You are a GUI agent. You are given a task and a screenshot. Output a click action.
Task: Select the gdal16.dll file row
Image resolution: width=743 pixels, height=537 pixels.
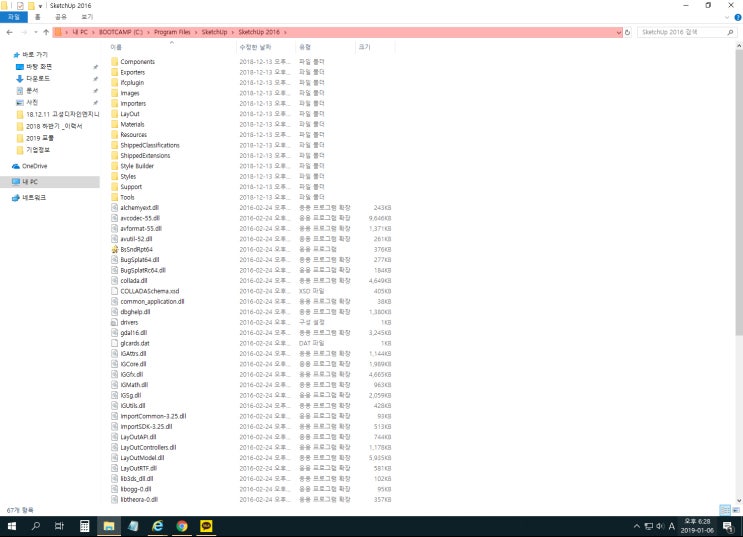(x=251, y=333)
